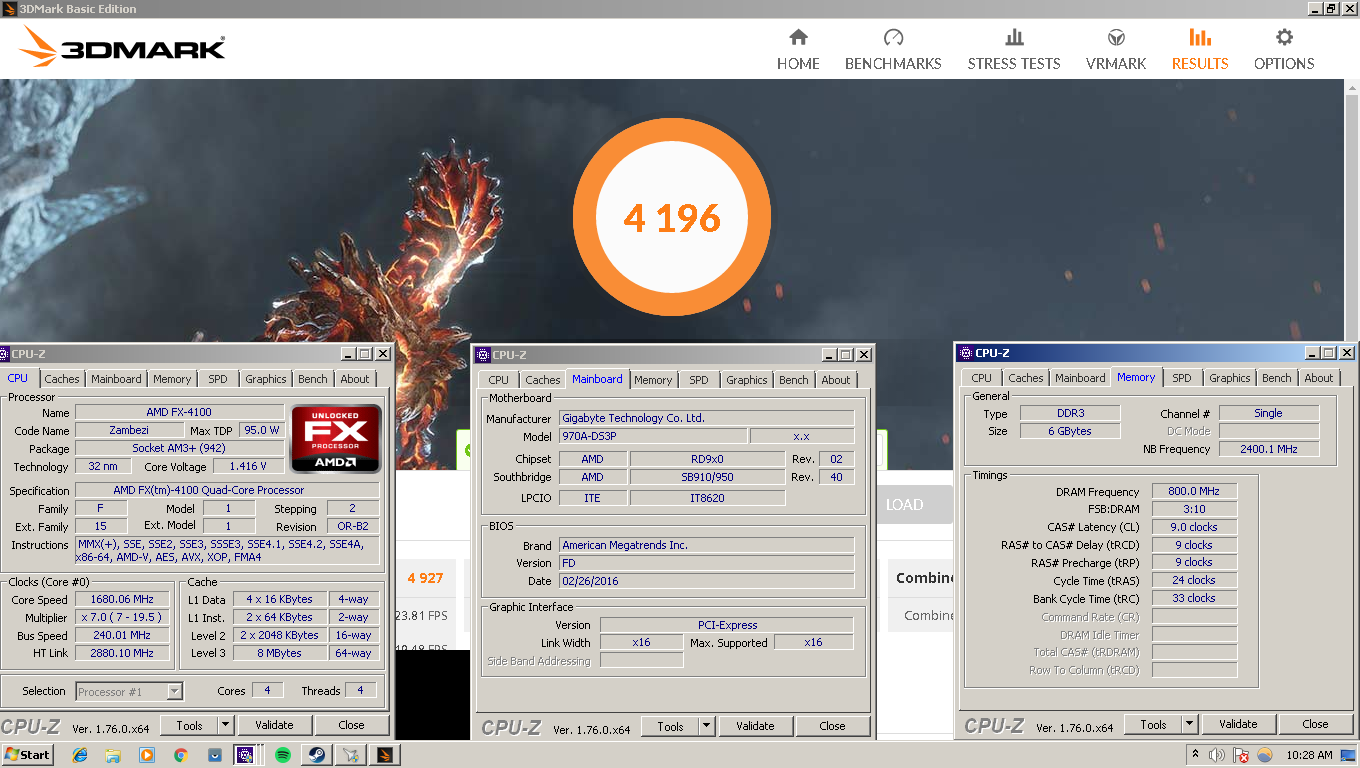1360x768 pixels.
Task: Click Validate in Memory CPU-Z window
Action: pyautogui.click(x=1238, y=724)
